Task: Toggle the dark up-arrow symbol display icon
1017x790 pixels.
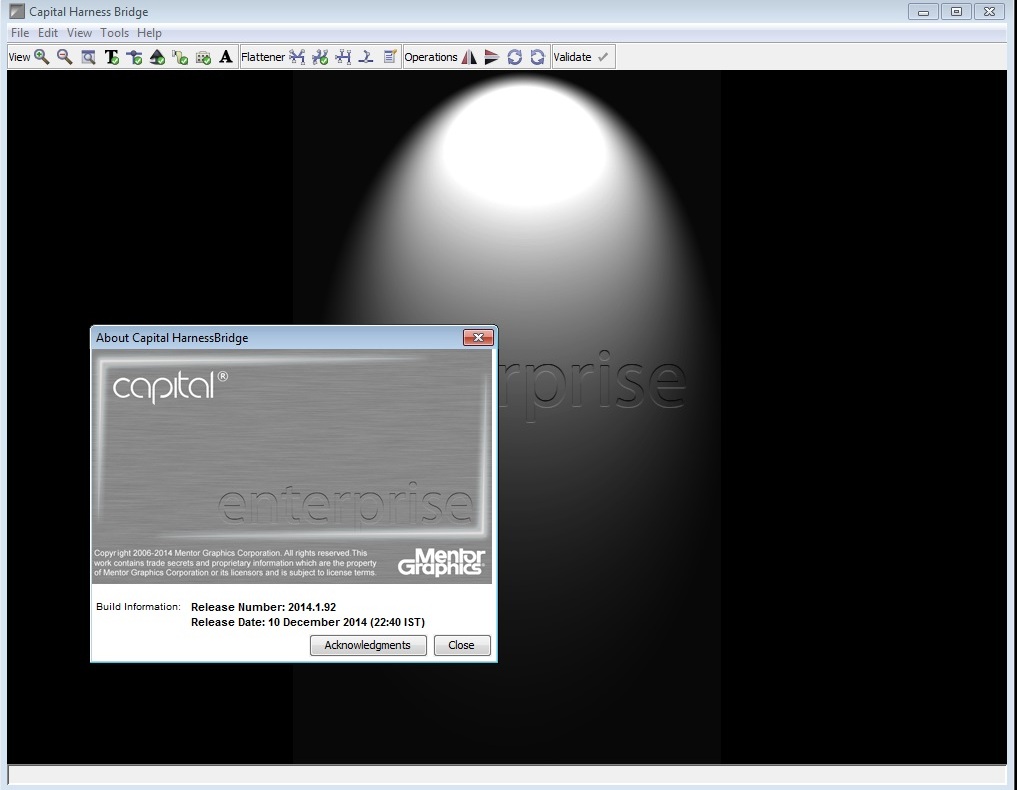Action: 157,57
